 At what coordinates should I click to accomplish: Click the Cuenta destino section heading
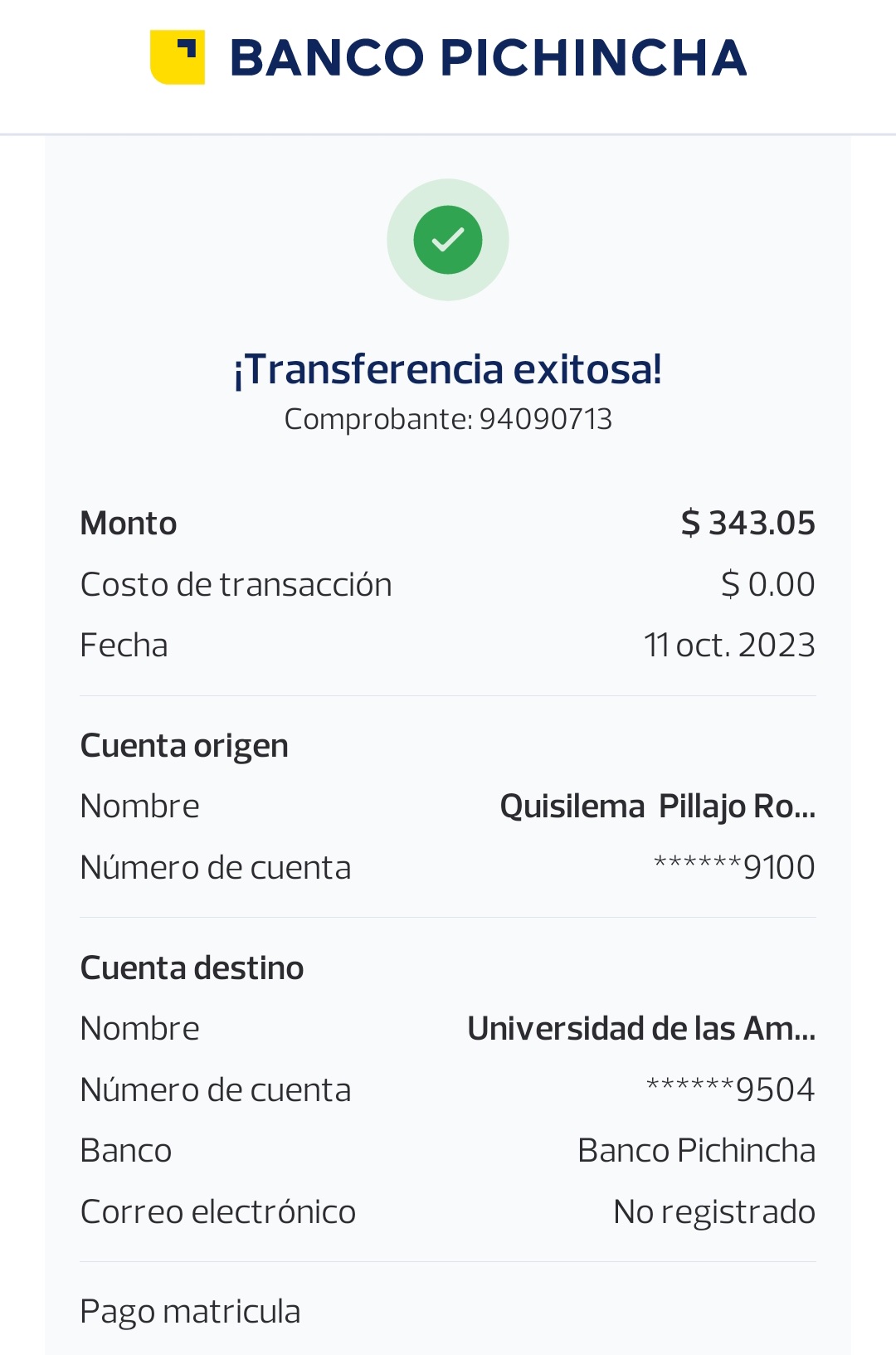pos(192,968)
